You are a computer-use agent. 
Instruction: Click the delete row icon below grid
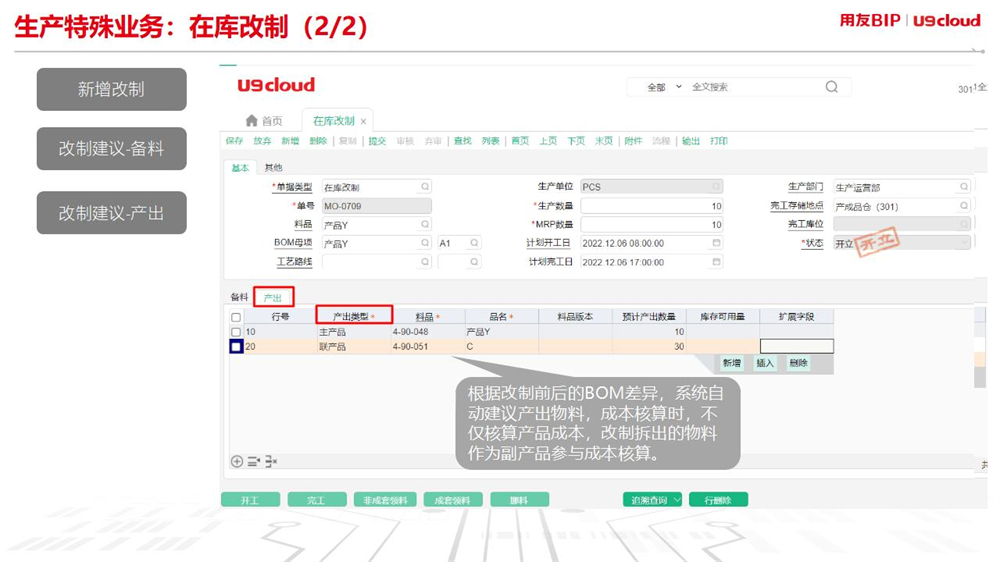point(271,461)
